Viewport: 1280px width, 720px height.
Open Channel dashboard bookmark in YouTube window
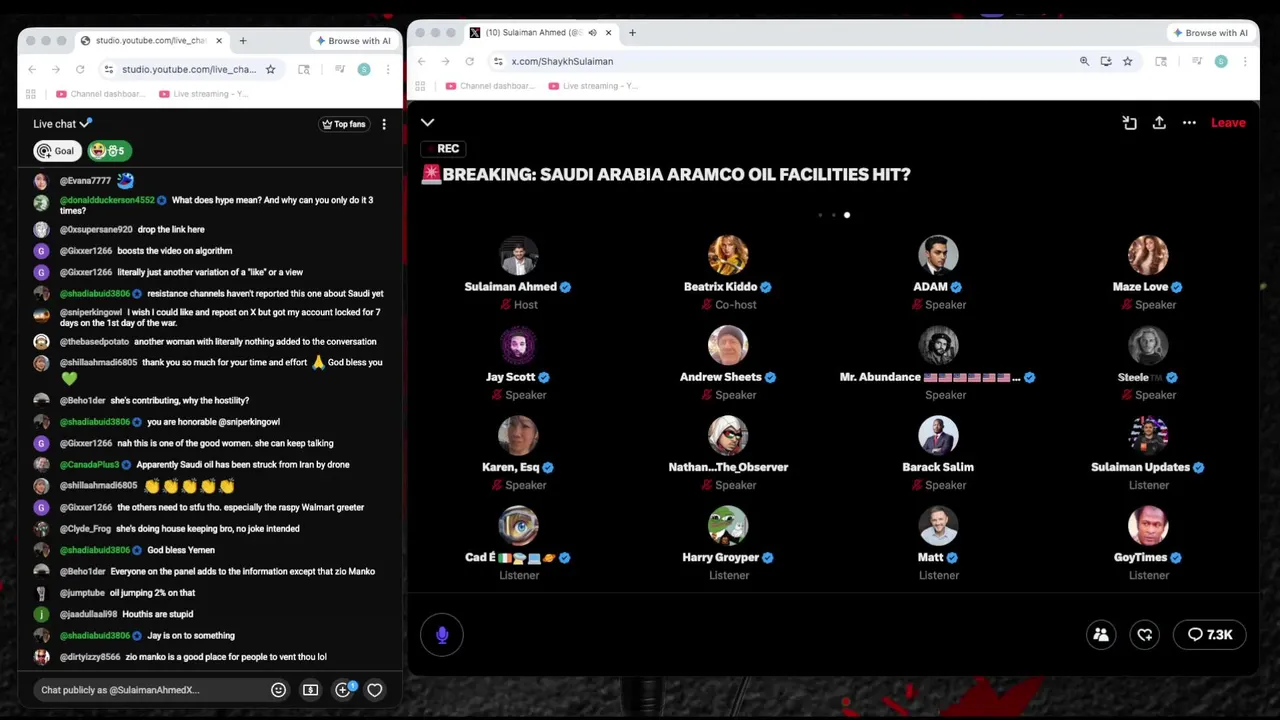point(100,94)
